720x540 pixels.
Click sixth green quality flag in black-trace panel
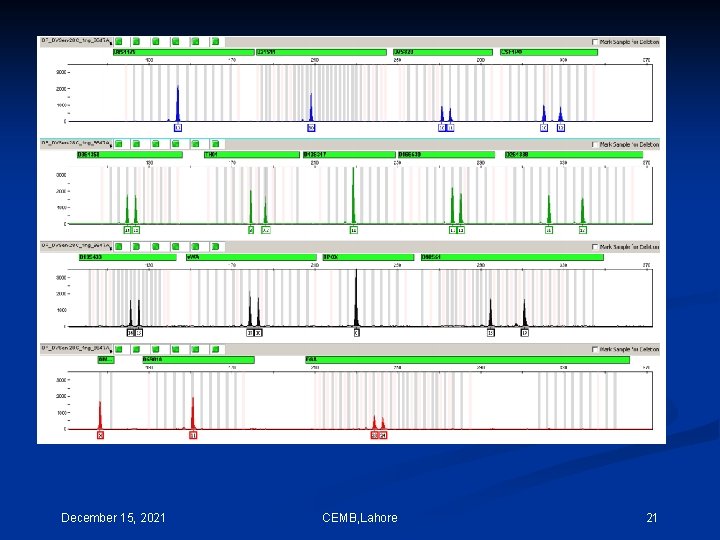click(215, 247)
